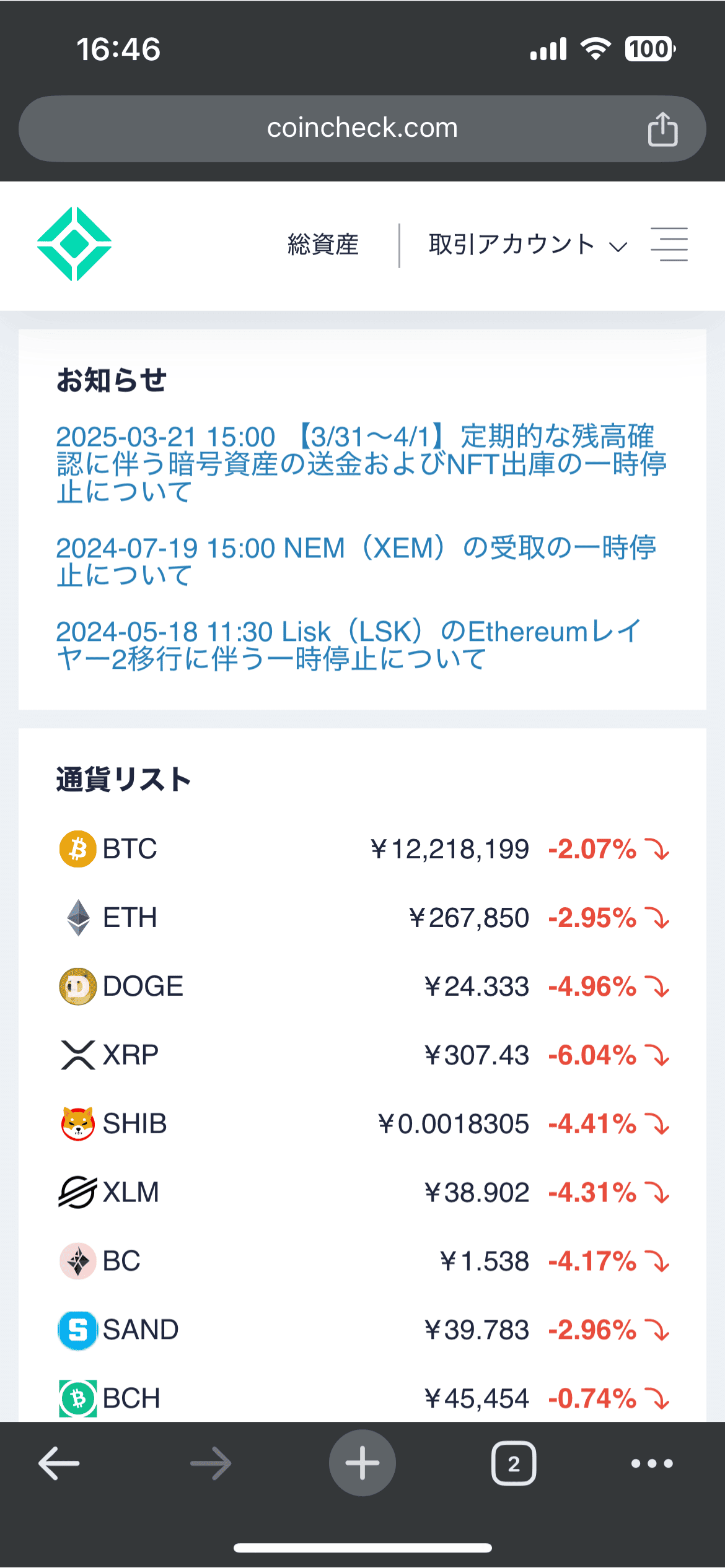The width and height of the screenshot is (725, 1568).
Task: Tap the SAND coin icon
Action: point(77,1330)
